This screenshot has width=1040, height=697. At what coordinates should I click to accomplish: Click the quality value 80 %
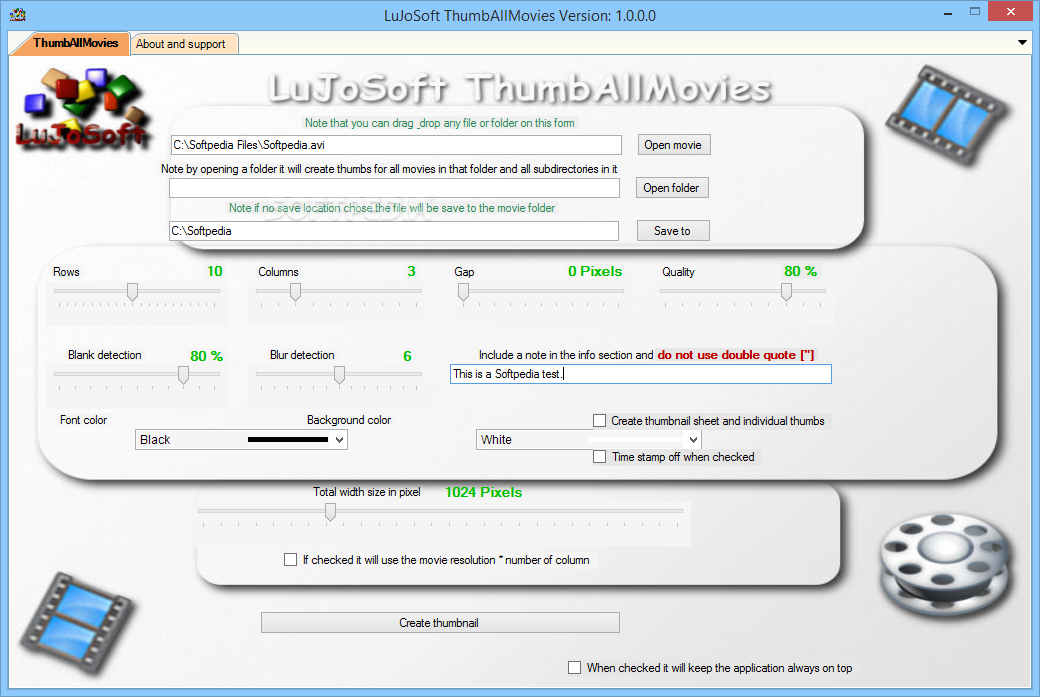tap(800, 271)
